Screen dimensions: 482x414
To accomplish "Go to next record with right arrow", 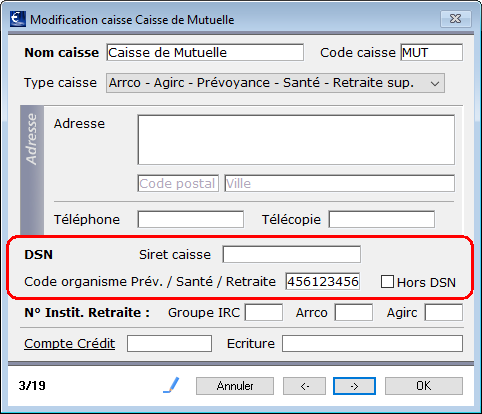I will pos(354,386).
